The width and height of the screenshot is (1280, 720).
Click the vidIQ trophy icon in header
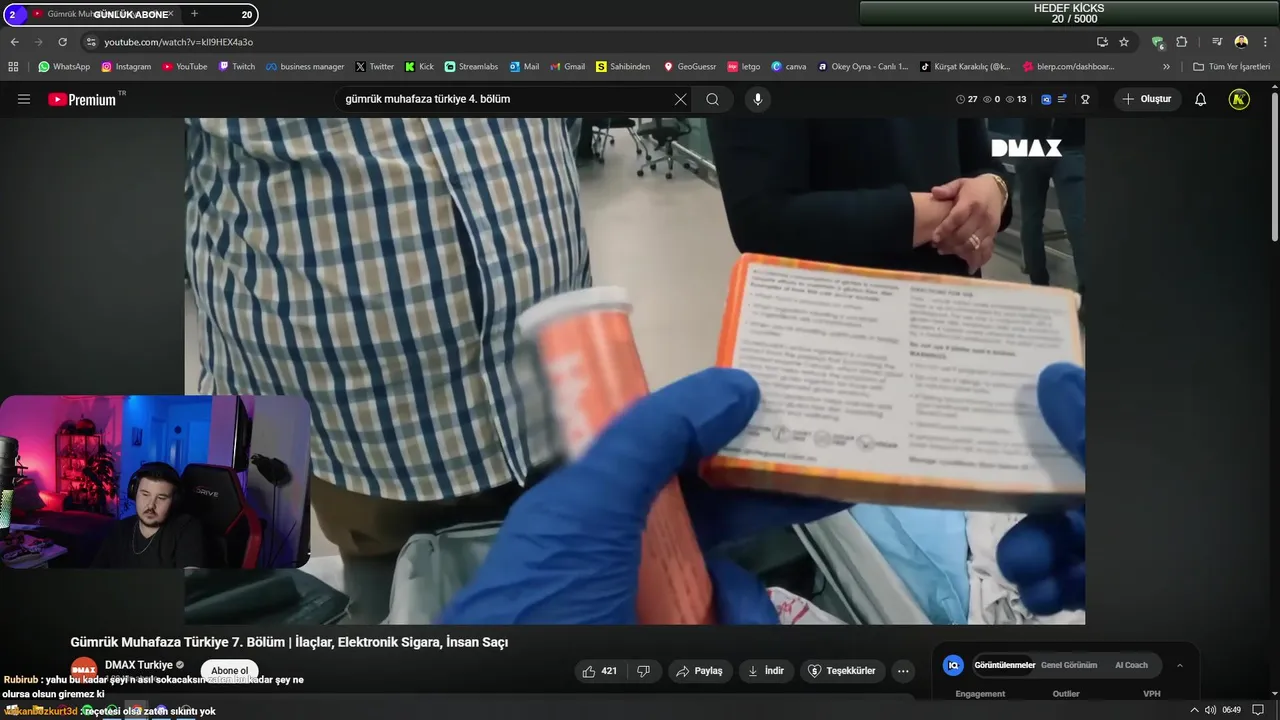1085,99
